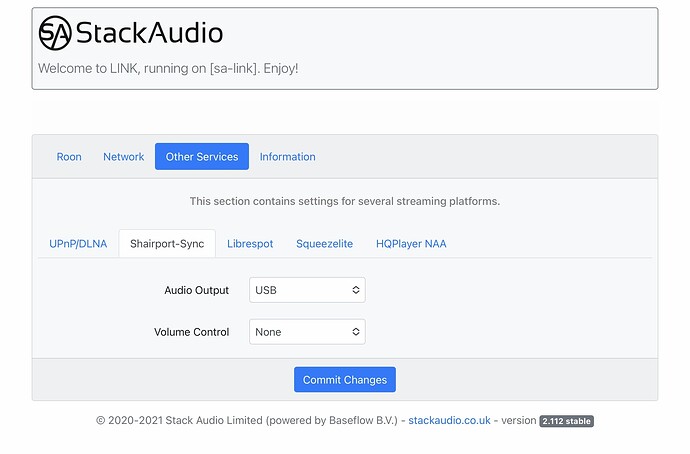Click the Volume Control field label

(x=192, y=332)
